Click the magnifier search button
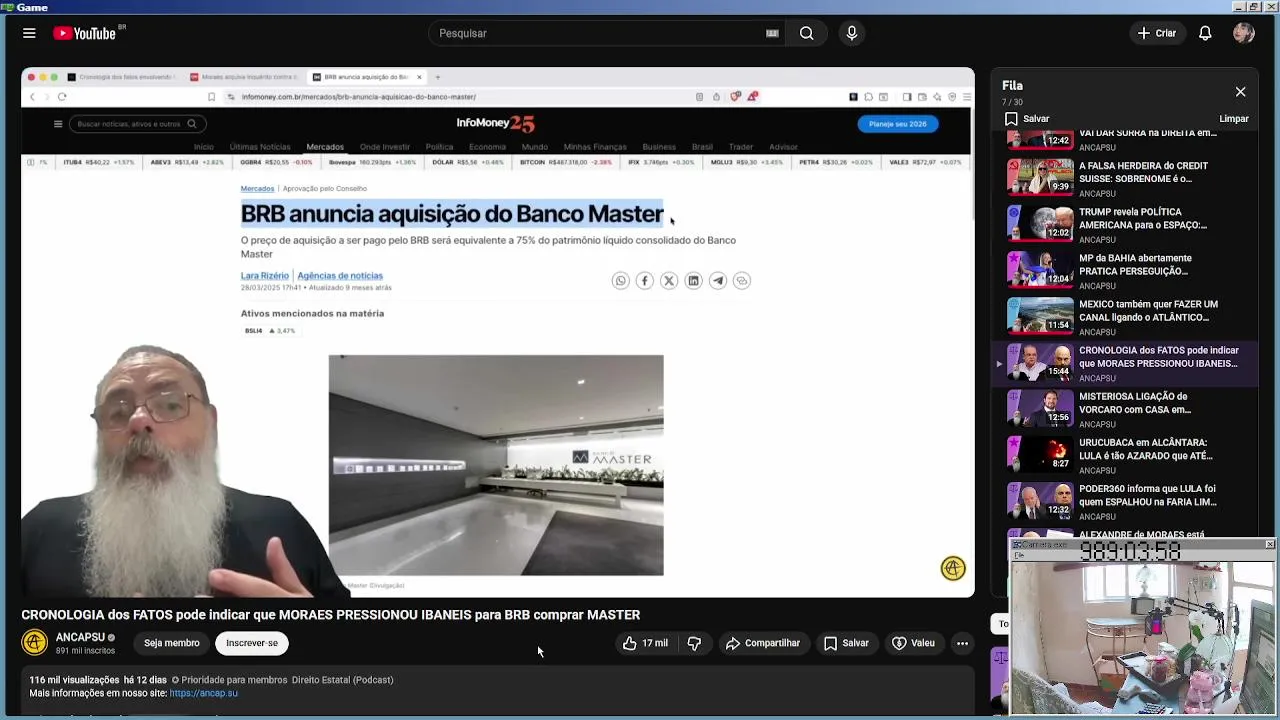The image size is (1280, 720). coord(806,33)
